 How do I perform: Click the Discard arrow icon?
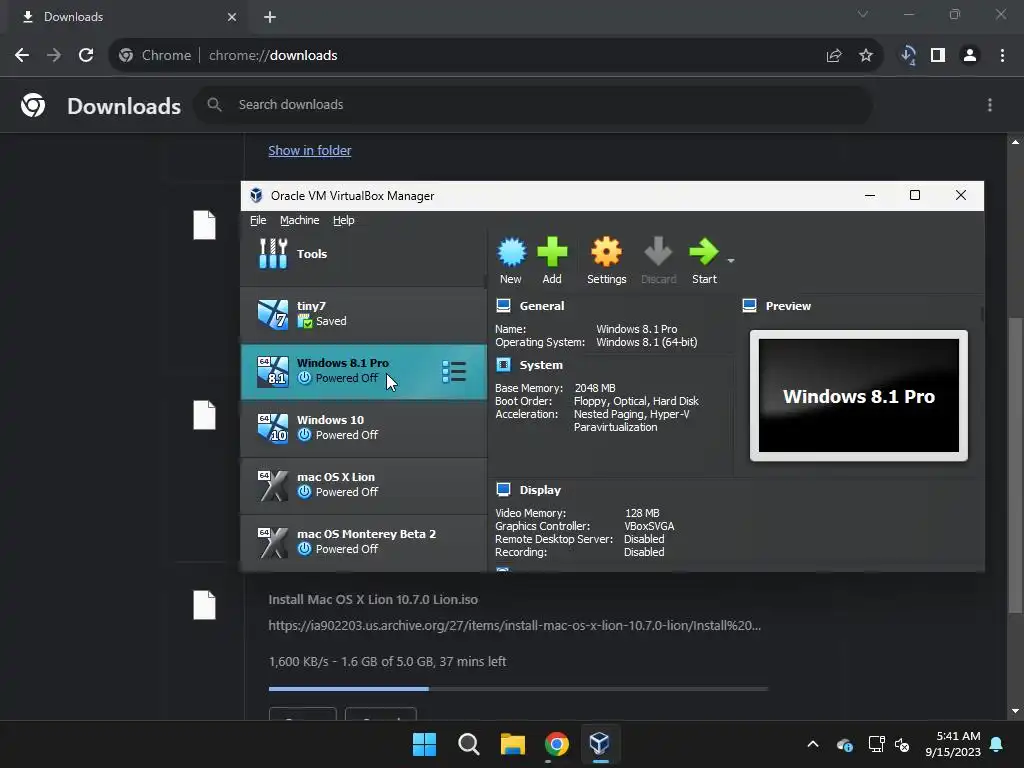tap(658, 252)
